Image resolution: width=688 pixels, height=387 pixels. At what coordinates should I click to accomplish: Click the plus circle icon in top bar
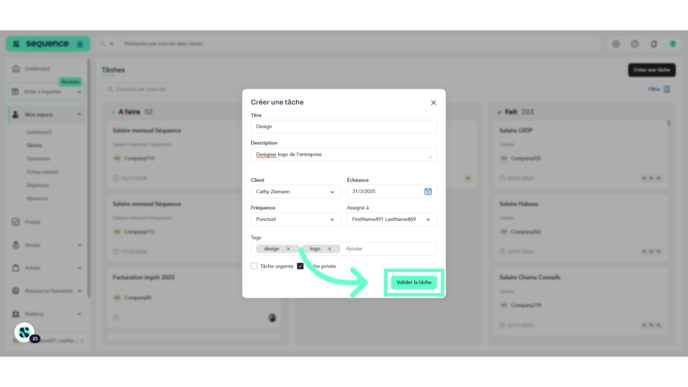click(616, 44)
